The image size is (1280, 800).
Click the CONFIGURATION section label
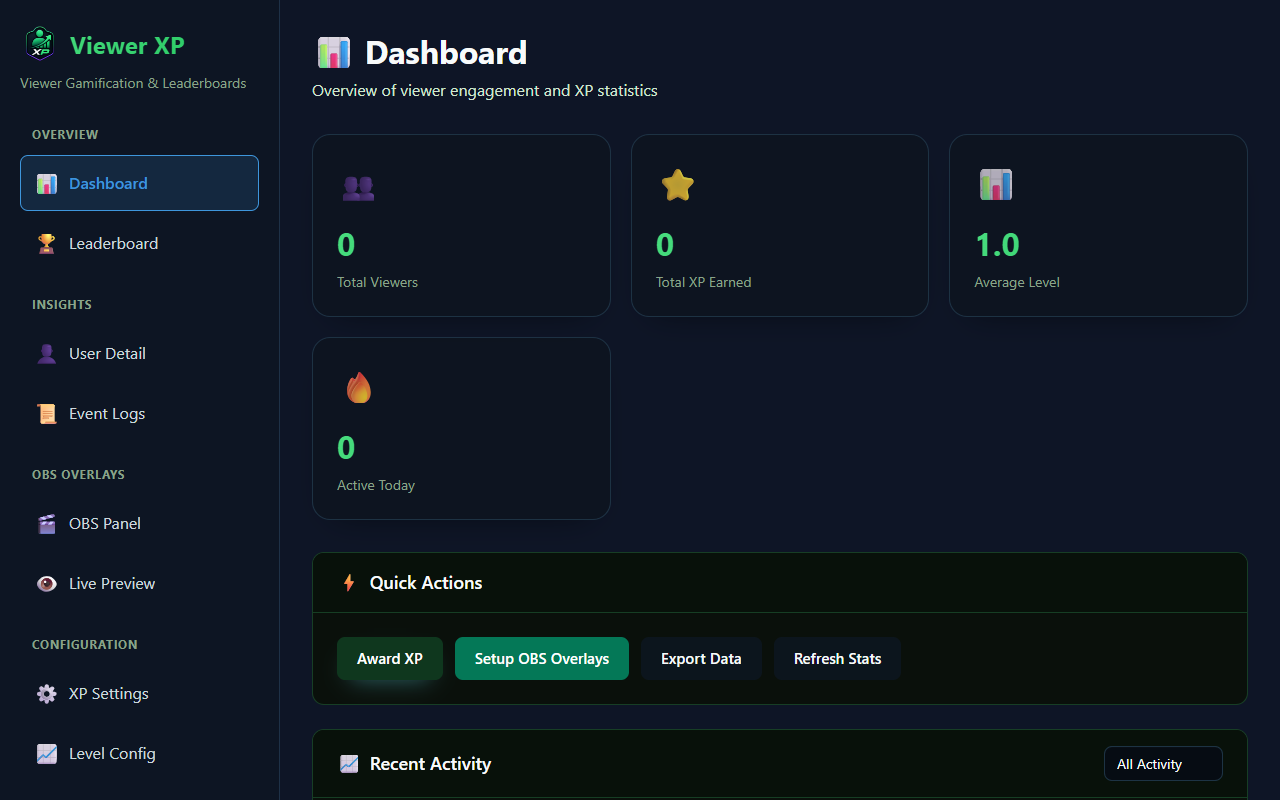[85, 645]
